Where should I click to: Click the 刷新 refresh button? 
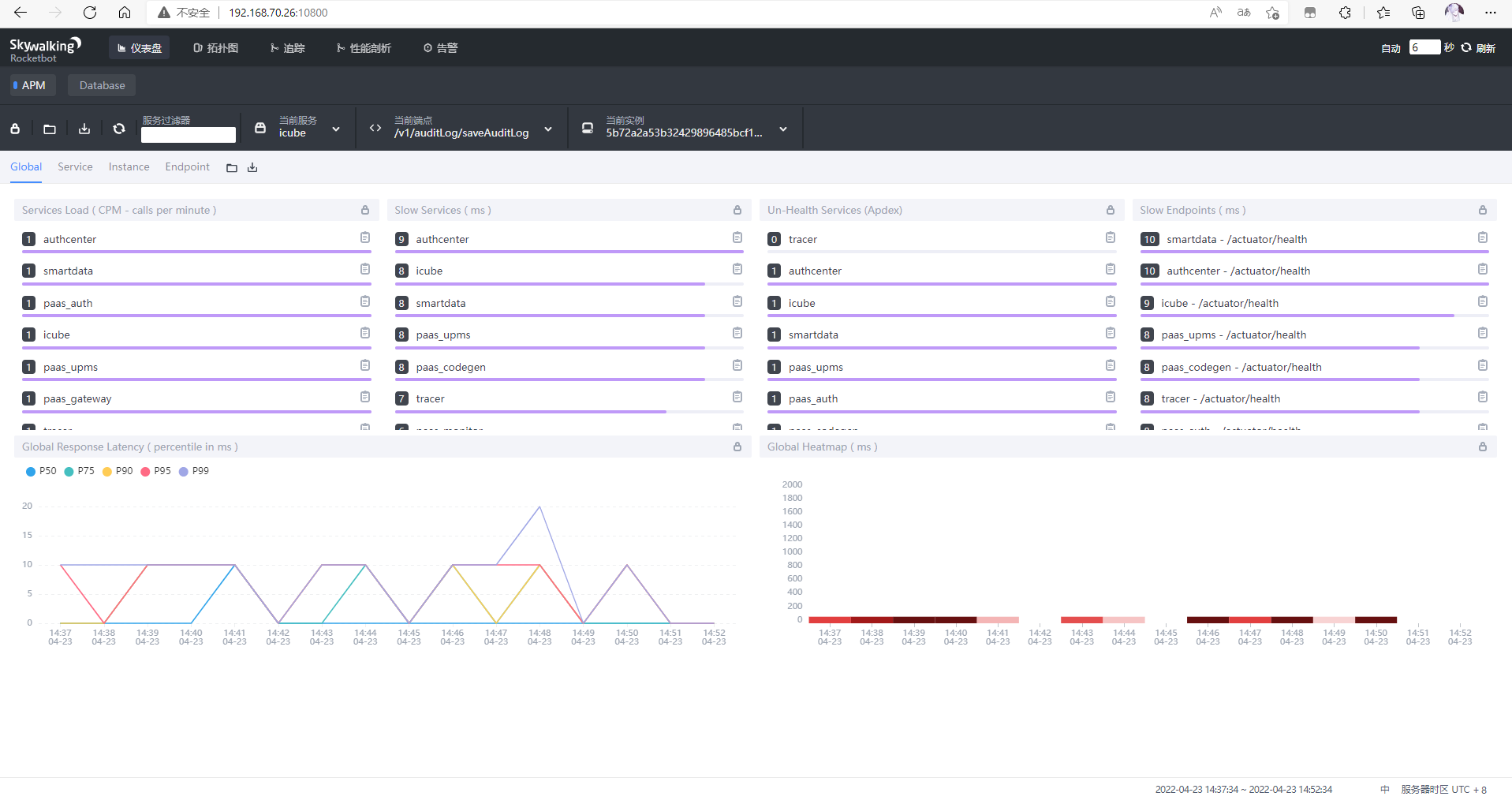click(x=1478, y=48)
